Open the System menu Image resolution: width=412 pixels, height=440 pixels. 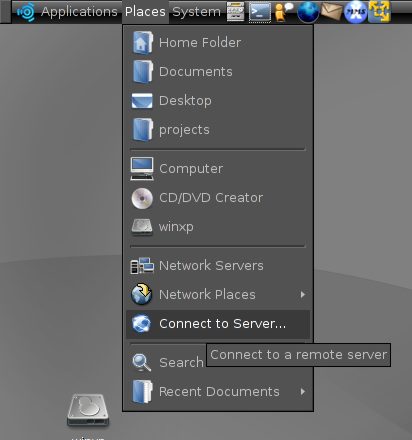tap(196, 12)
